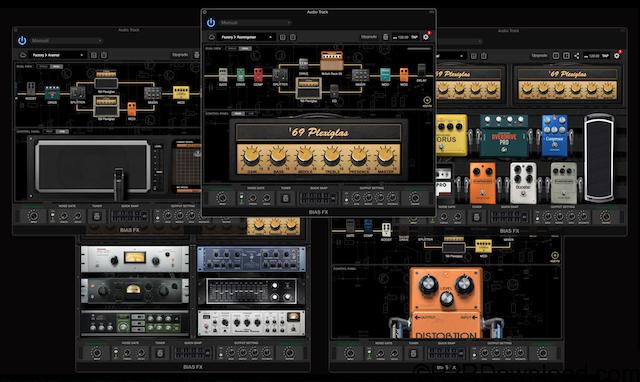Image resolution: width=640 pixels, height=382 pixels.
Task: Select GATE pedal in center window chain
Action: [223, 75]
